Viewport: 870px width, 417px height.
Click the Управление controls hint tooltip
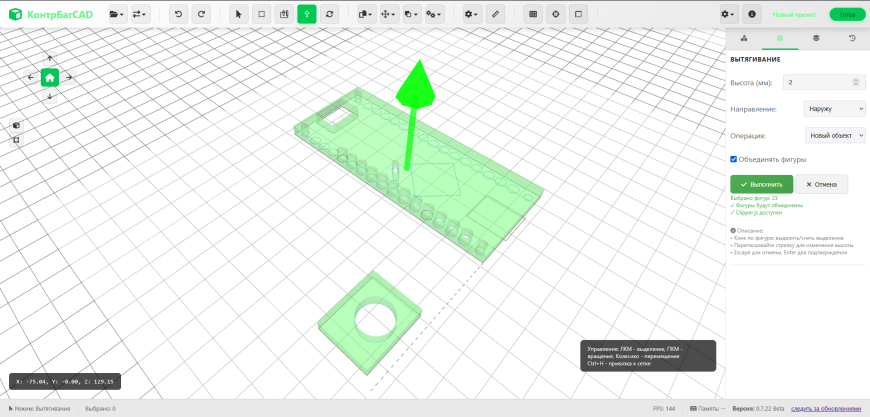pyautogui.click(x=648, y=356)
